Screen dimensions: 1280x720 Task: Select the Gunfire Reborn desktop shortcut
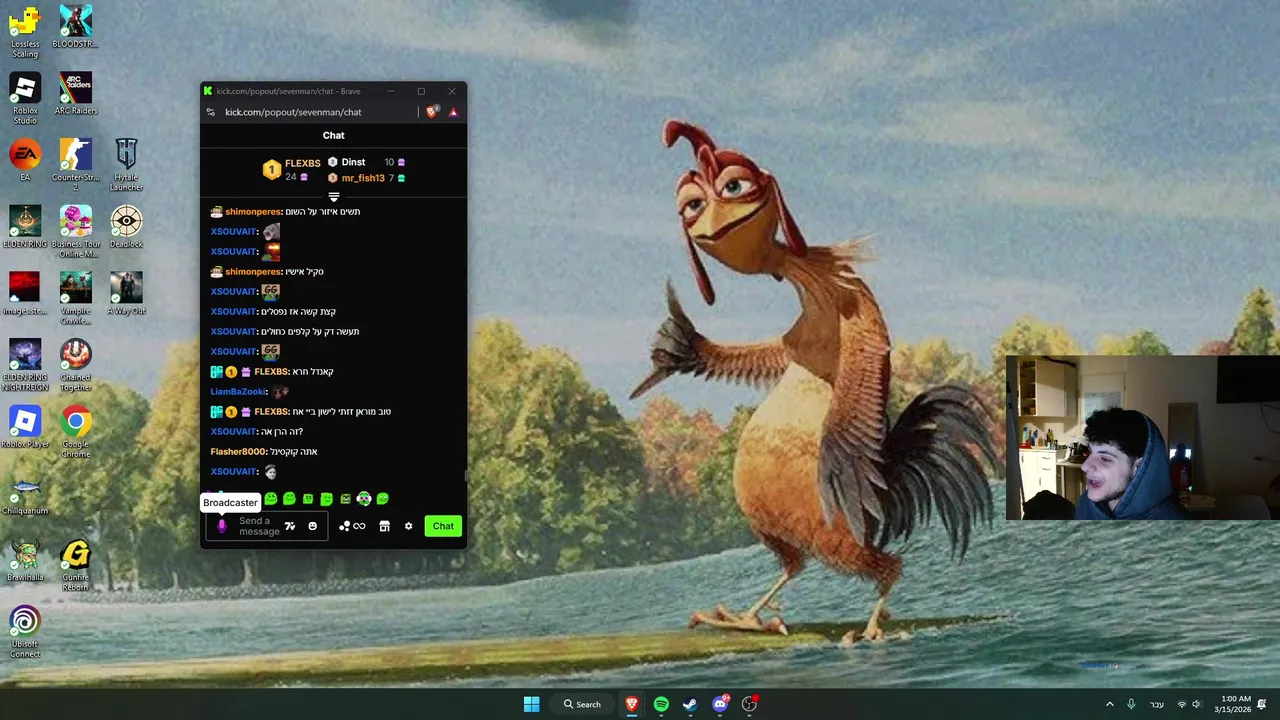point(75,566)
